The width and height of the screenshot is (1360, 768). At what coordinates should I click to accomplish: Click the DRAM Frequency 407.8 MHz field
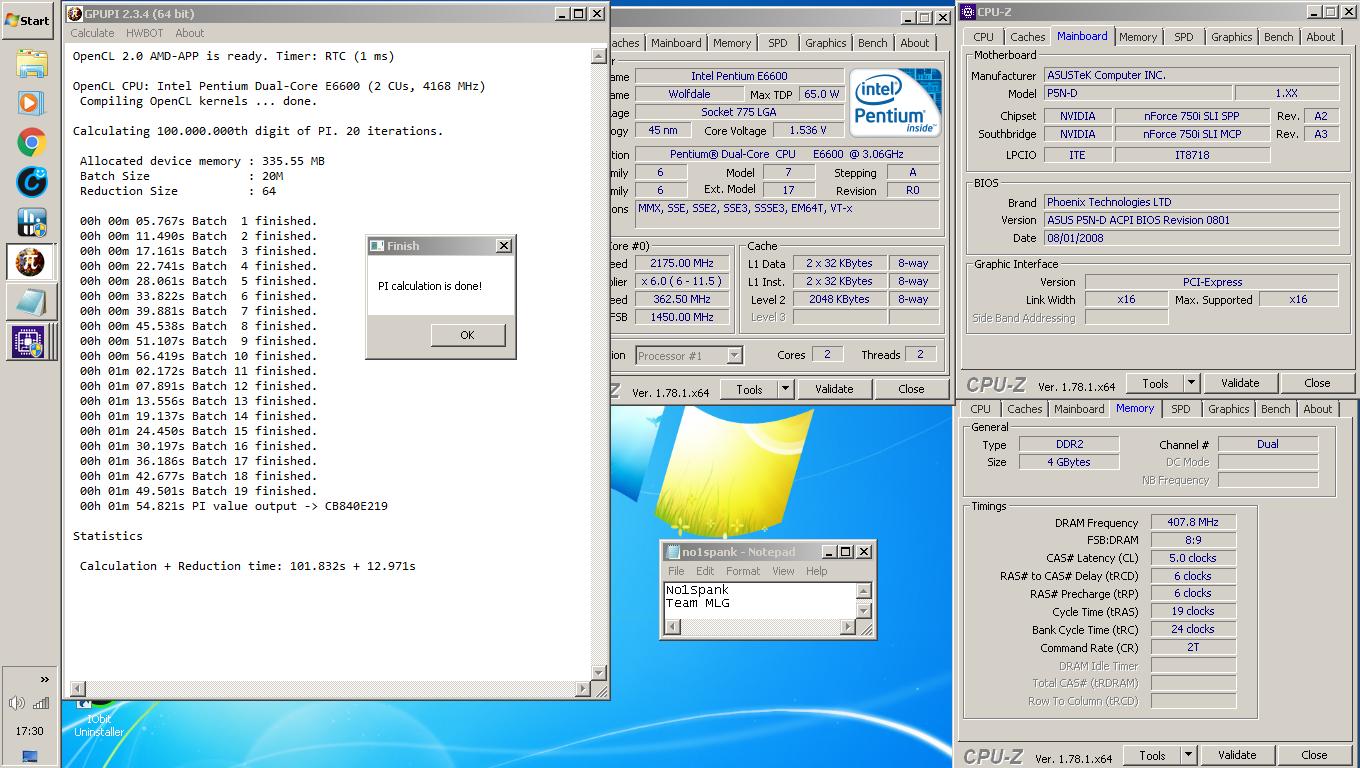(1193, 522)
